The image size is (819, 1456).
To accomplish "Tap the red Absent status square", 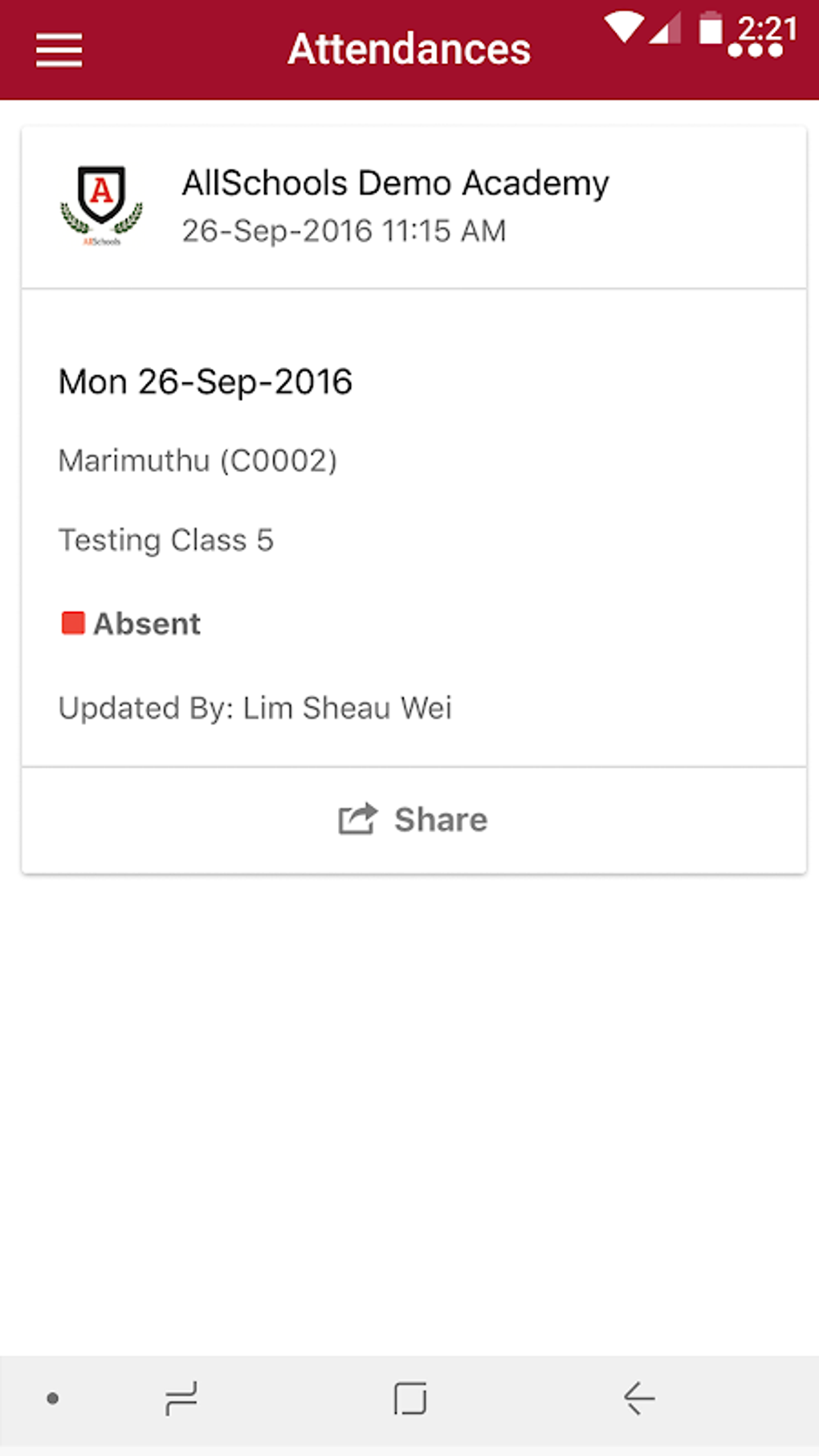I will [73, 623].
